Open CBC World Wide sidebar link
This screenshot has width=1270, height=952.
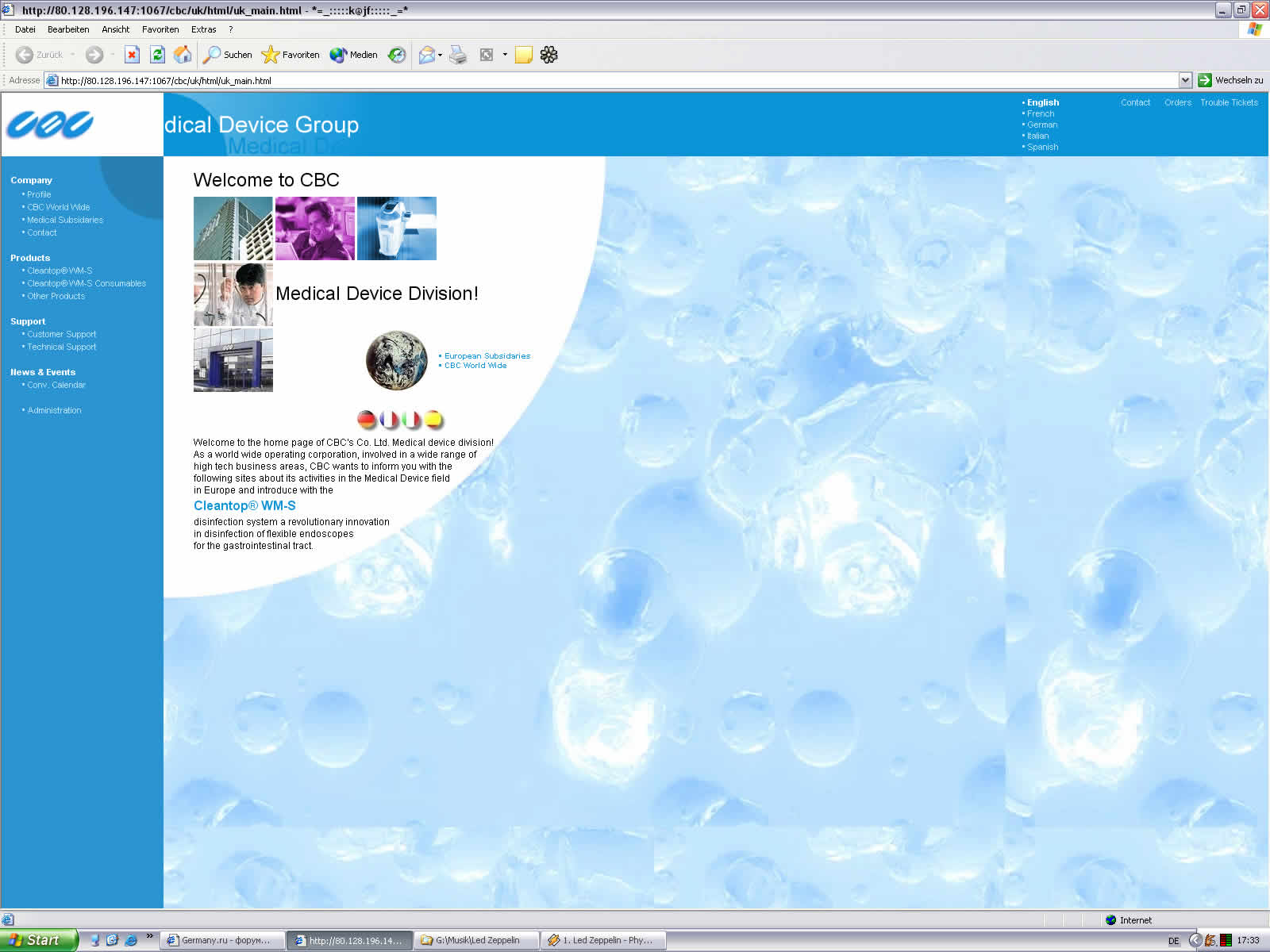[x=59, y=207]
